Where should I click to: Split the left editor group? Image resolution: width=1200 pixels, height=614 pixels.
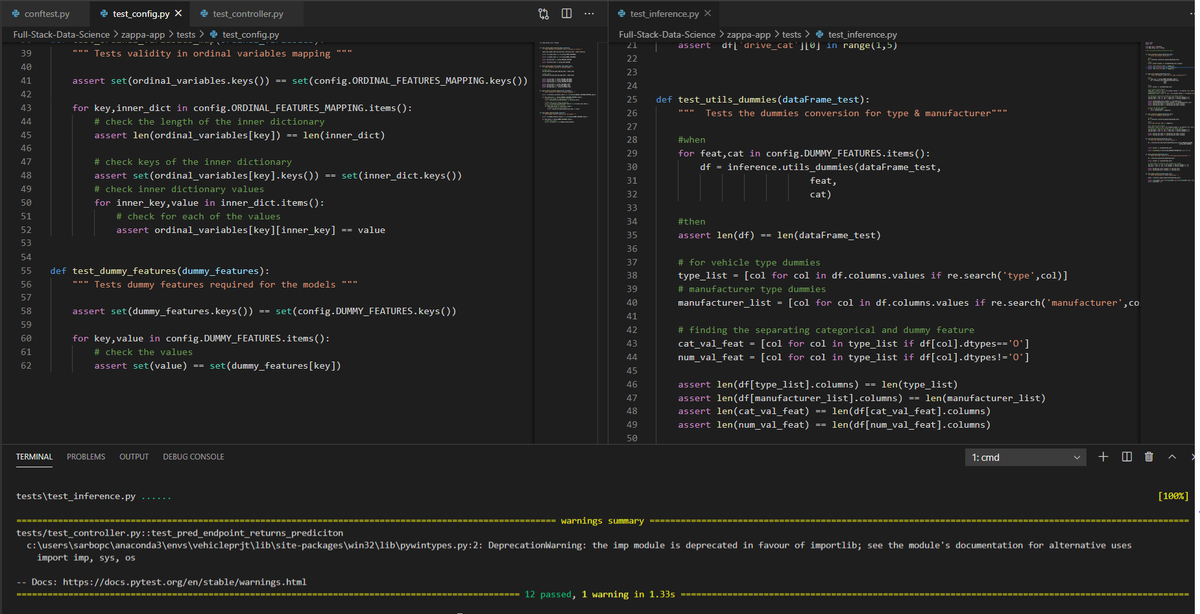pyautogui.click(x=567, y=14)
